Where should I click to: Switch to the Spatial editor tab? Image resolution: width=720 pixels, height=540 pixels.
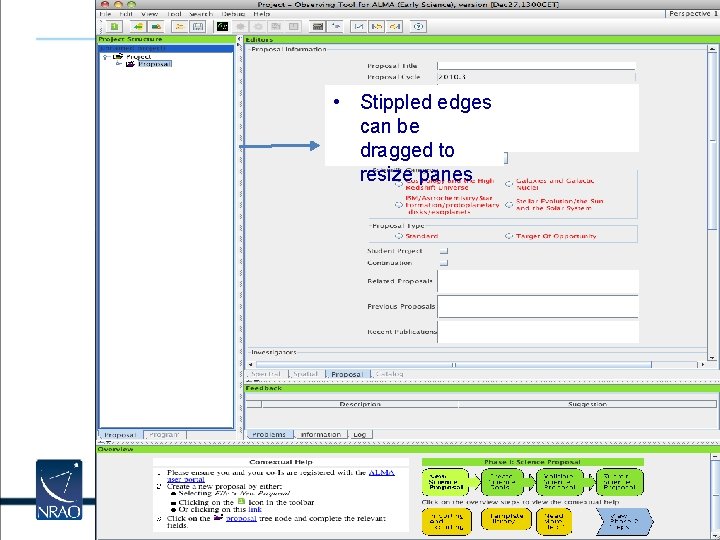click(x=306, y=374)
